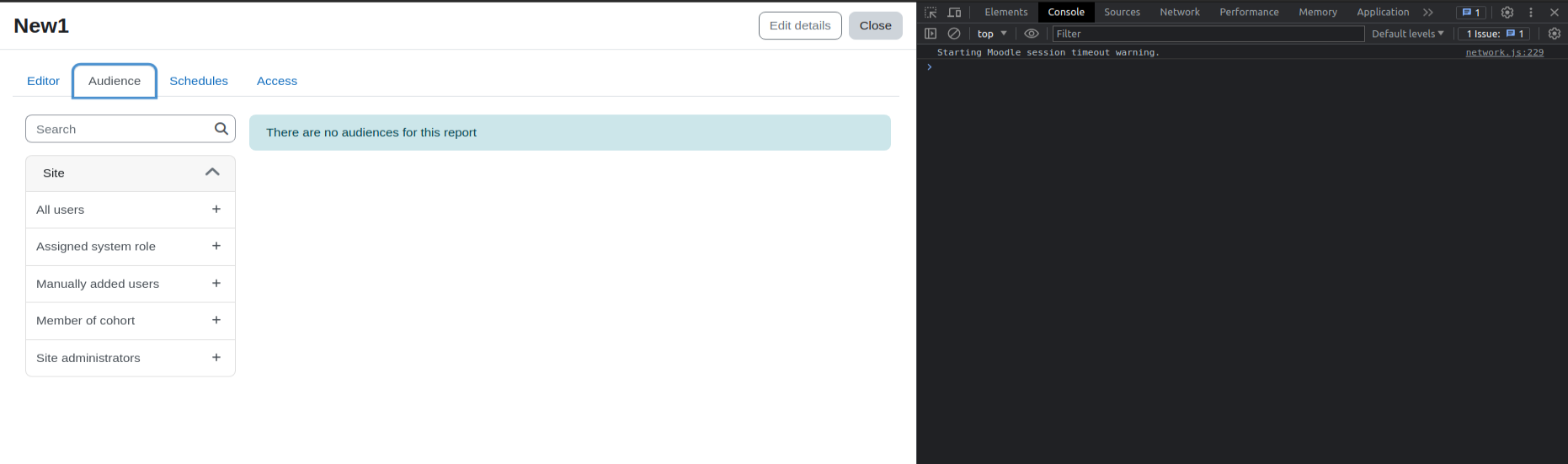
Task: Focus the console Filter field
Action: 1208,34
